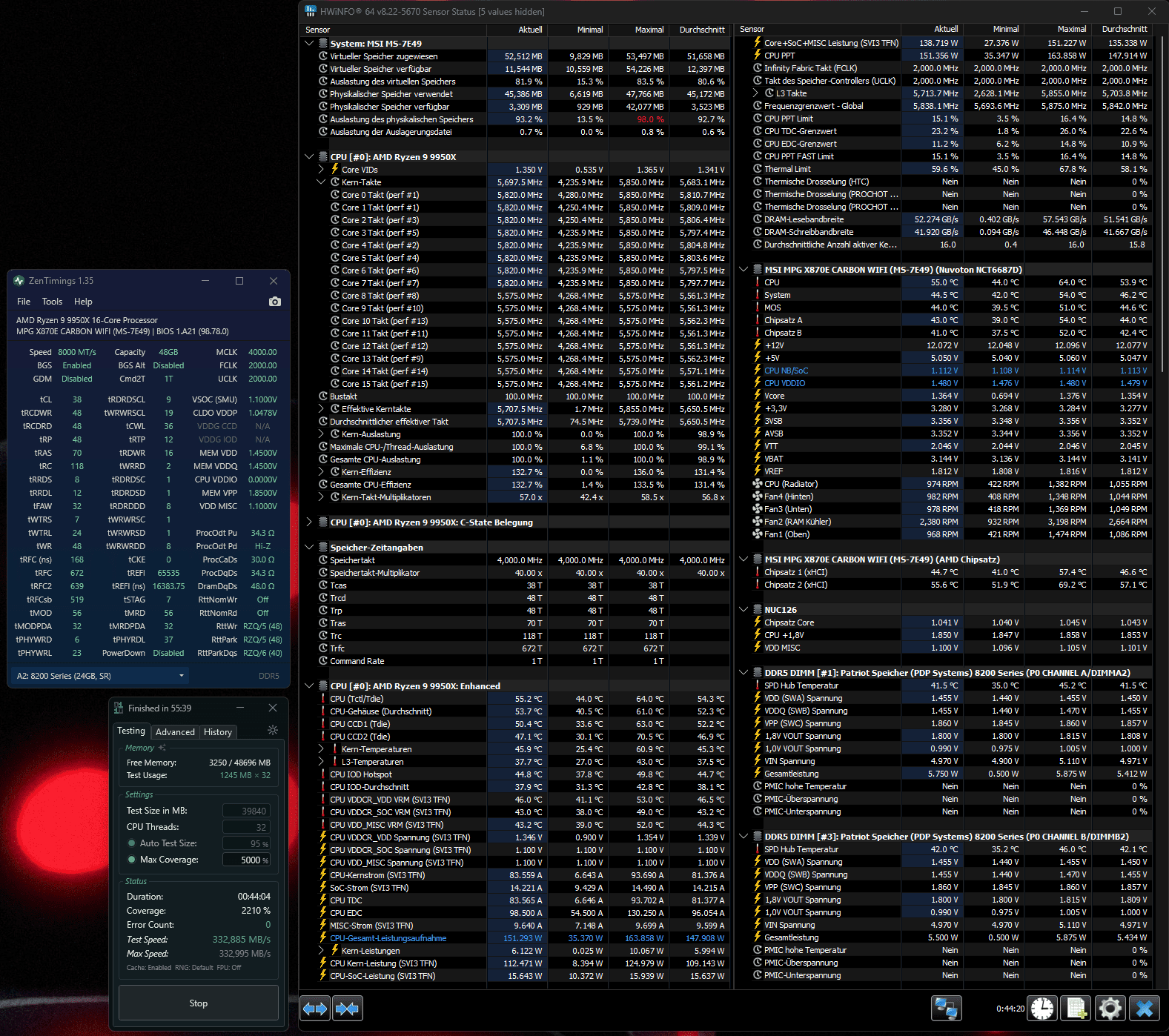Expand the Core VIDs row
The width and height of the screenshot is (1169, 1036).
point(321,170)
